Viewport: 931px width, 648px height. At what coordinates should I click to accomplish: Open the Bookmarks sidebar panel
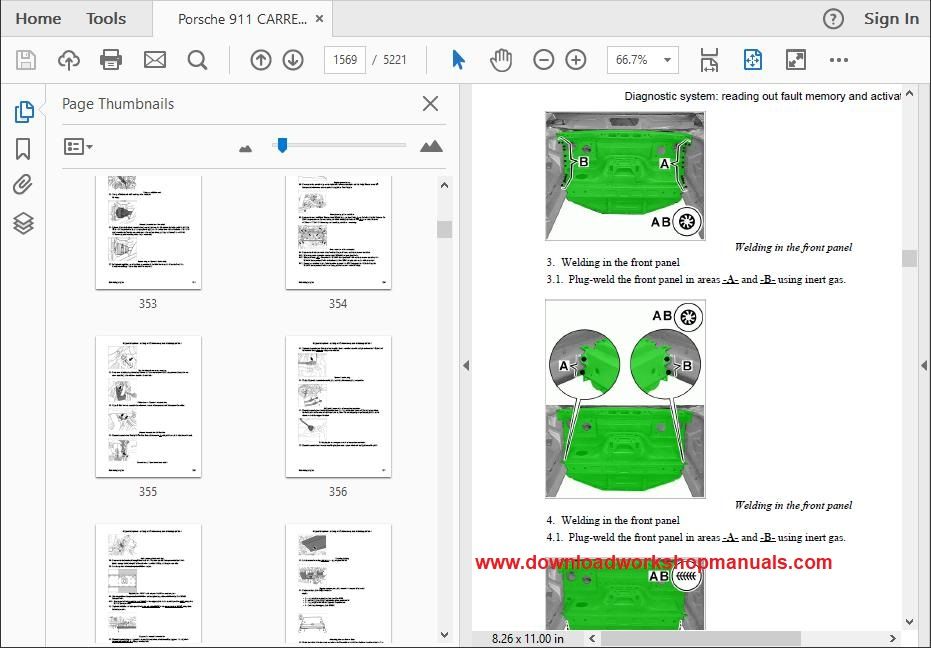(x=23, y=149)
